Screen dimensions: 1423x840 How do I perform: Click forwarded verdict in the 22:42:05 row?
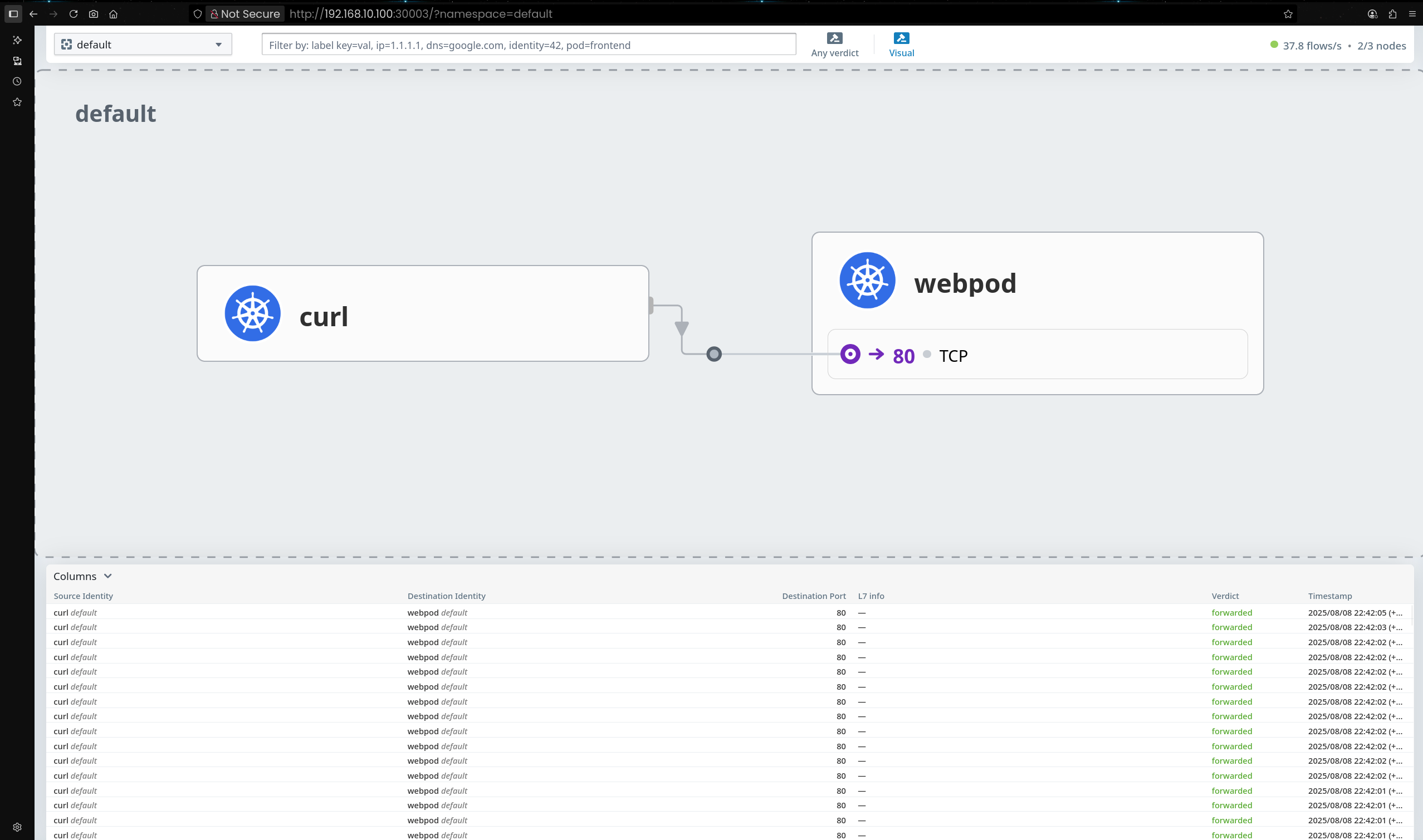pos(1231,612)
